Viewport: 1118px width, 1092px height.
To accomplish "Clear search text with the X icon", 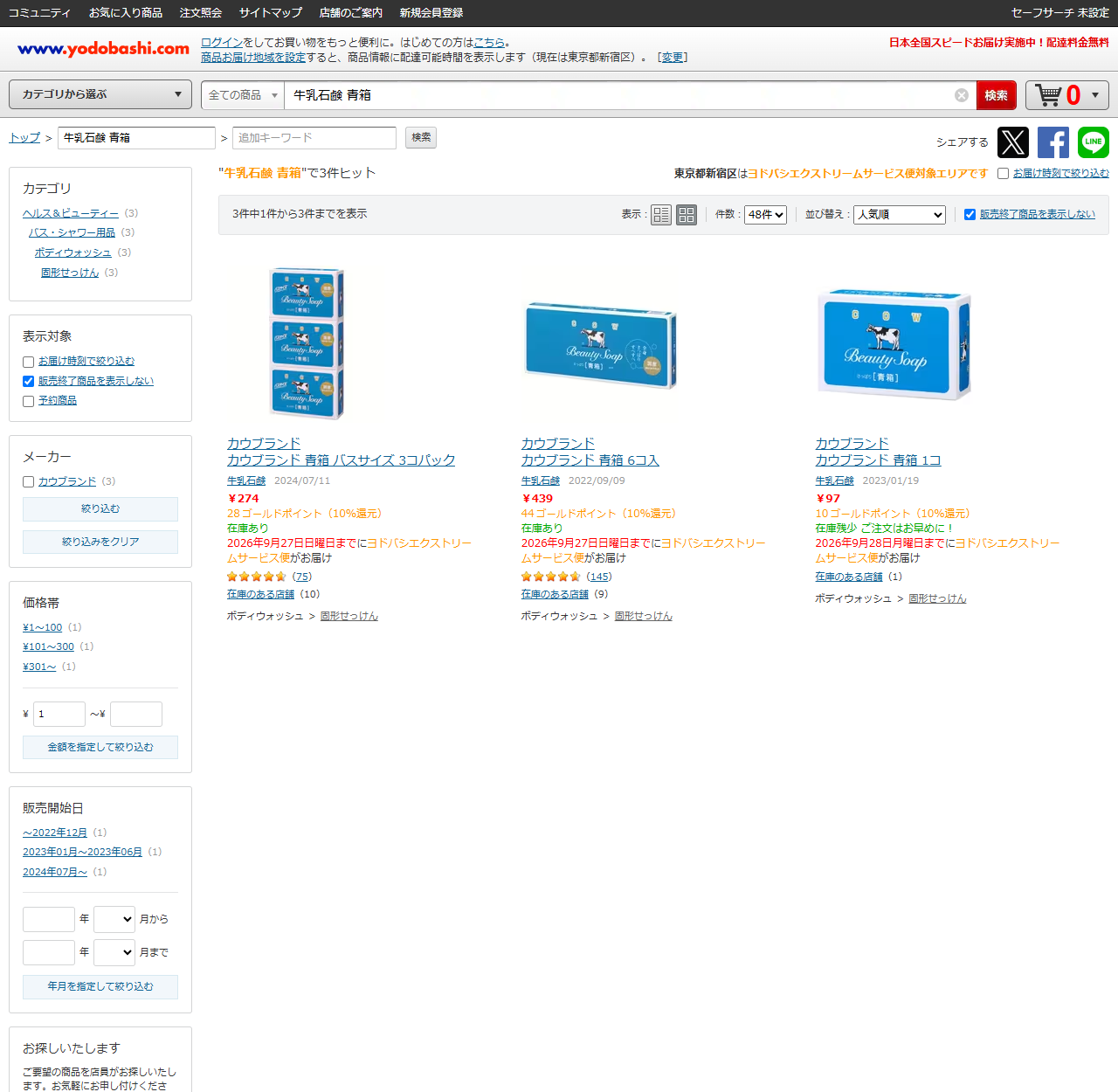I will [962, 95].
